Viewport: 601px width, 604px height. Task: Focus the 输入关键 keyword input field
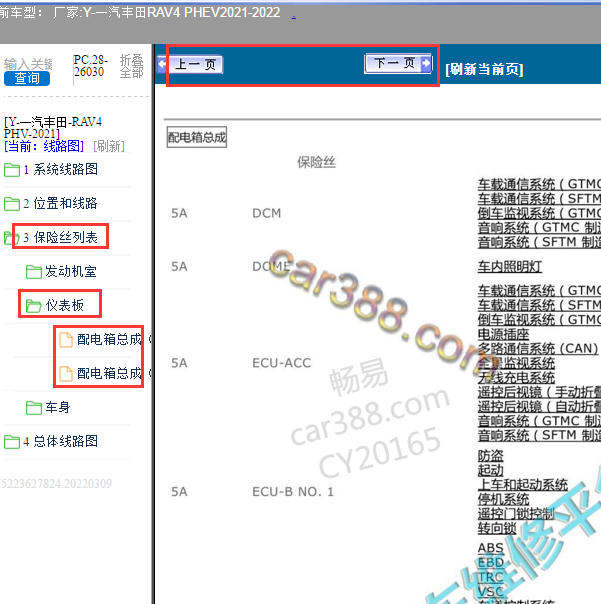(28, 64)
